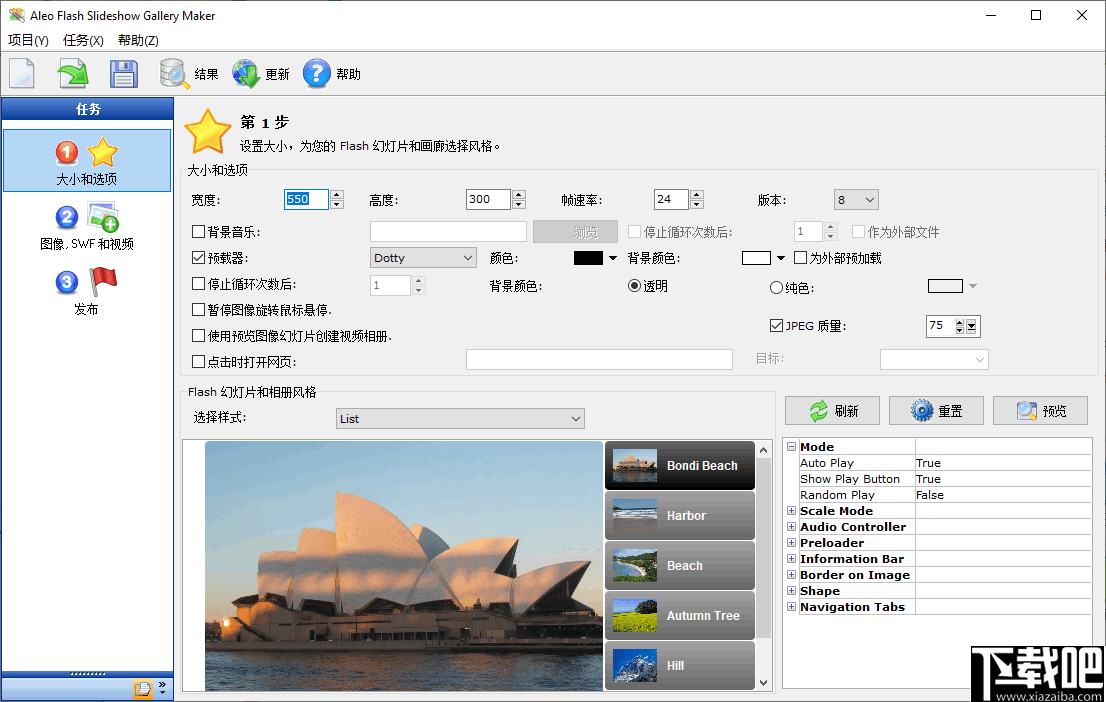Go to step 3 发布 flag icon
Viewport: 1106px width, 702px height.
87,290
